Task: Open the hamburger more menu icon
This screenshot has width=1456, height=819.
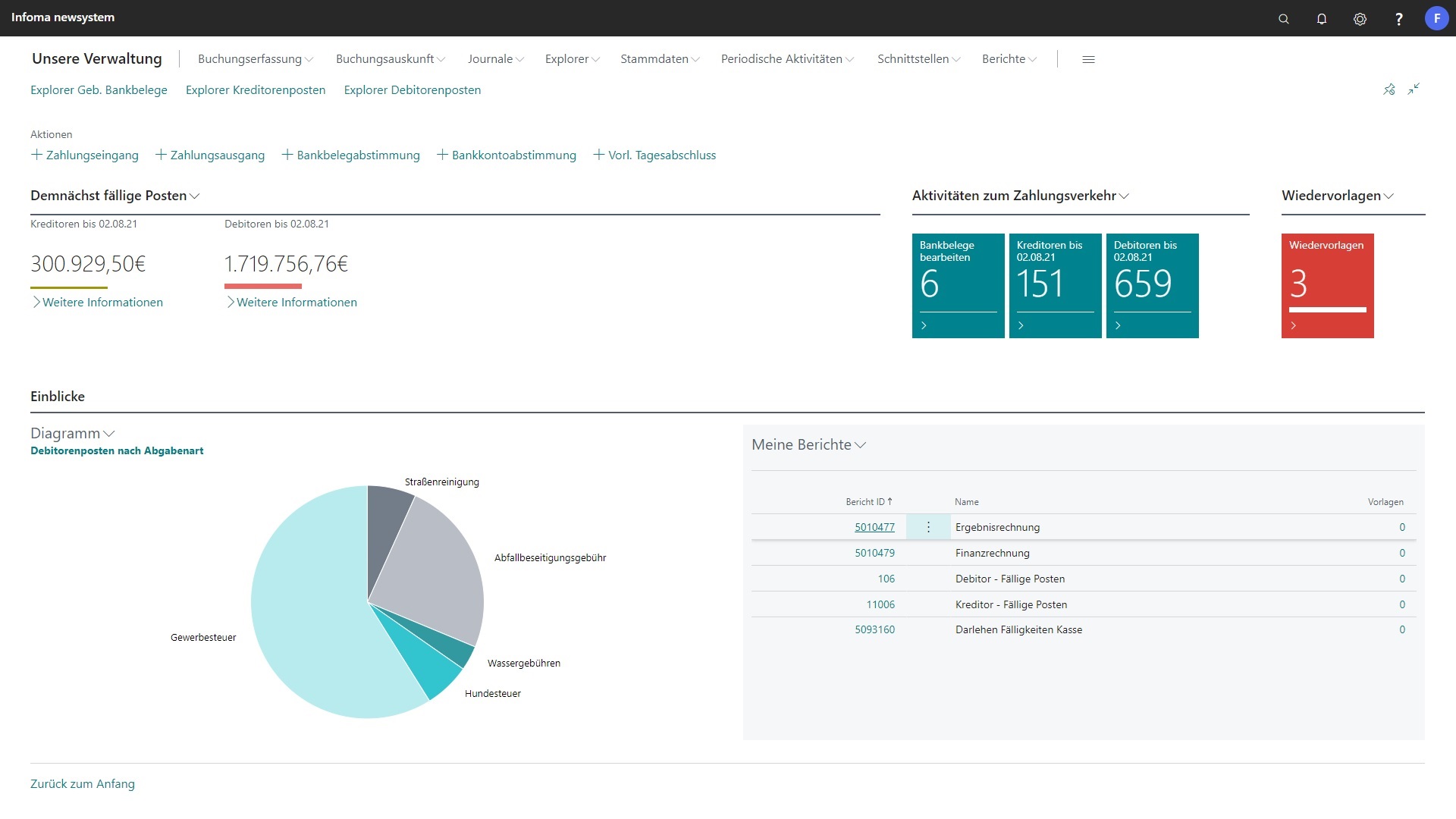Action: [x=1088, y=59]
